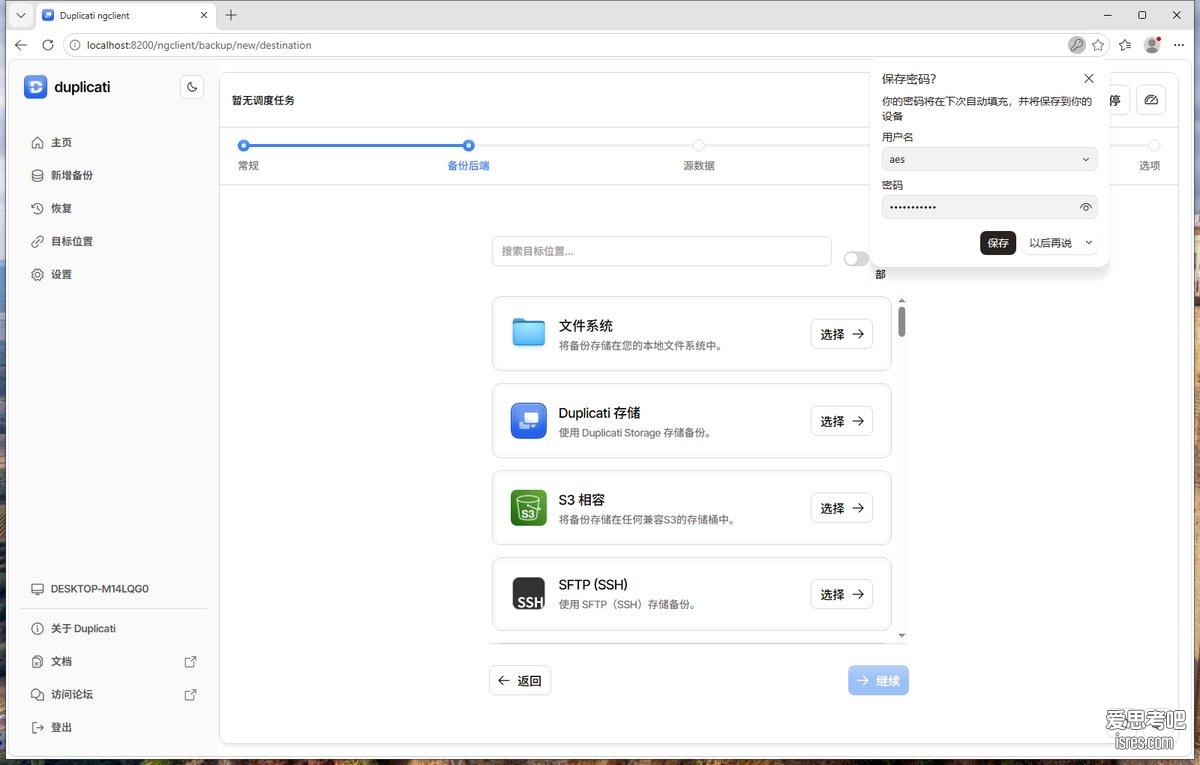Click the 文档 external-link icon
Viewport: 1200px width, 765px height.
[191, 661]
